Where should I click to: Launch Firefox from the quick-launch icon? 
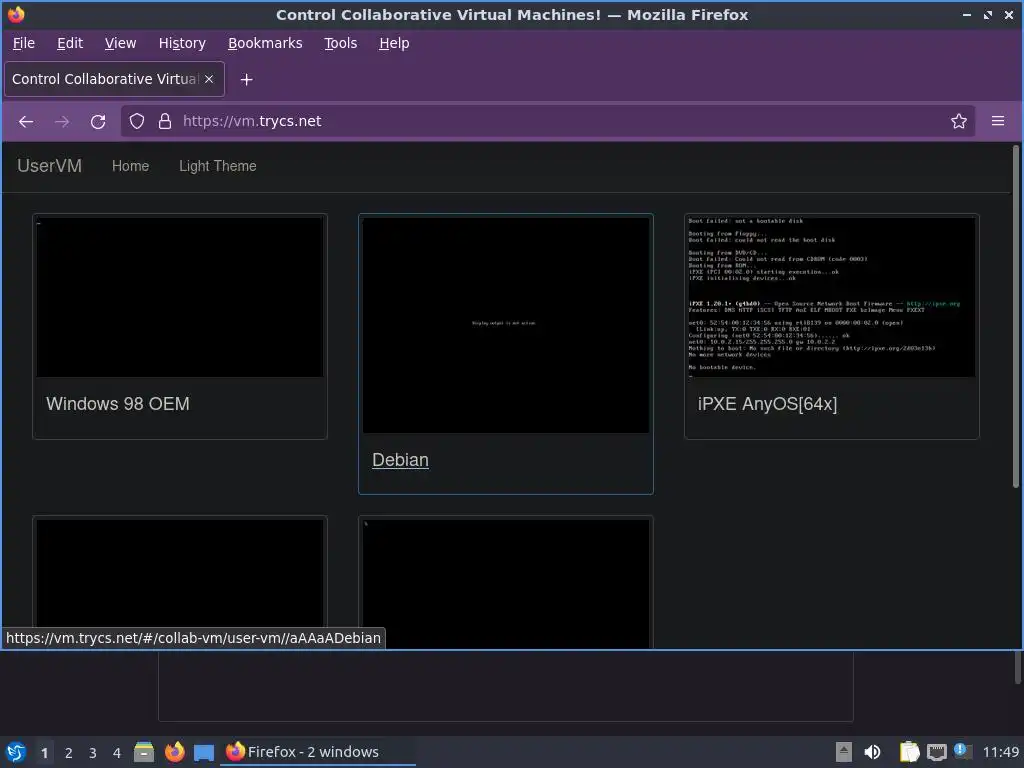click(174, 752)
